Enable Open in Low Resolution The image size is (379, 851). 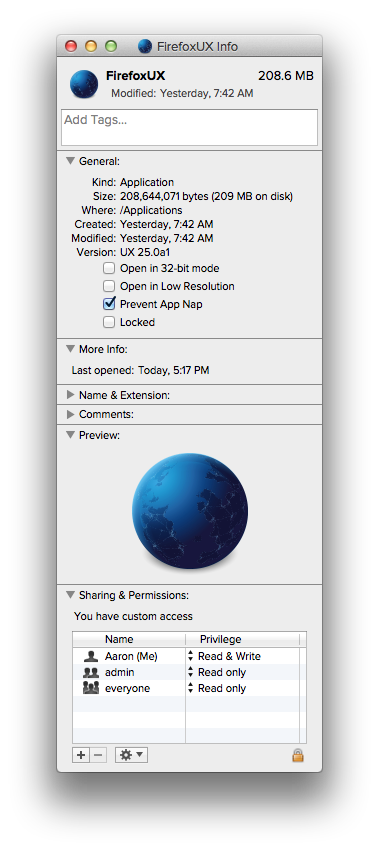pyautogui.click(x=110, y=286)
